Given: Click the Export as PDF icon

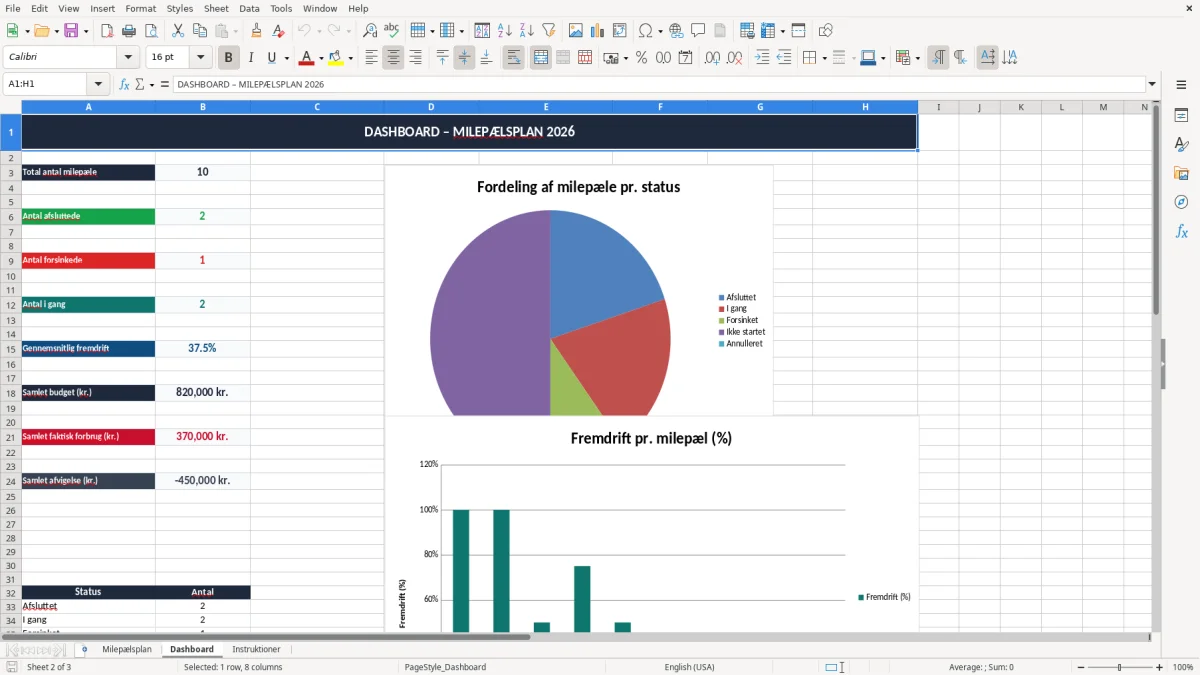Looking at the screenshot, I should pyautogui.click(x=107, y=31).
